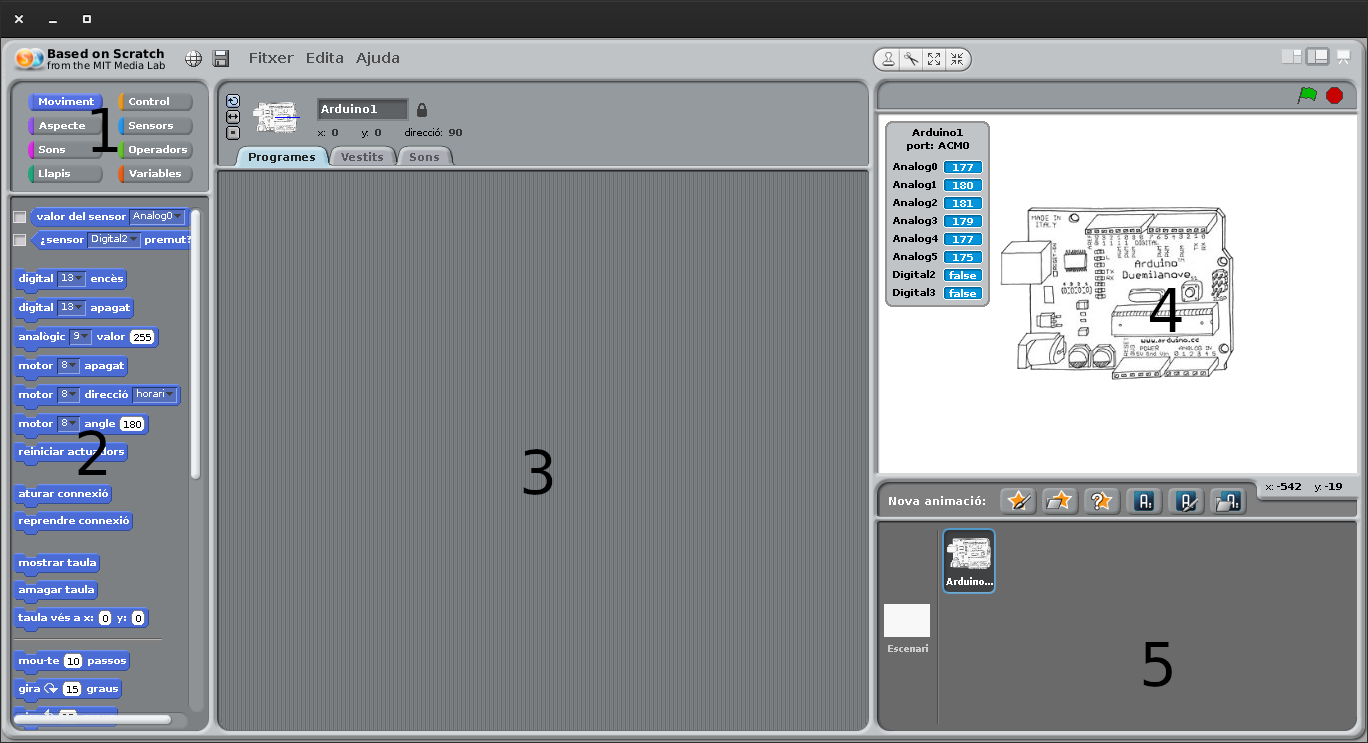Select the Control block category
Image resolution: width=1368 pixels, height=743 pixels.
coord(155,101)
